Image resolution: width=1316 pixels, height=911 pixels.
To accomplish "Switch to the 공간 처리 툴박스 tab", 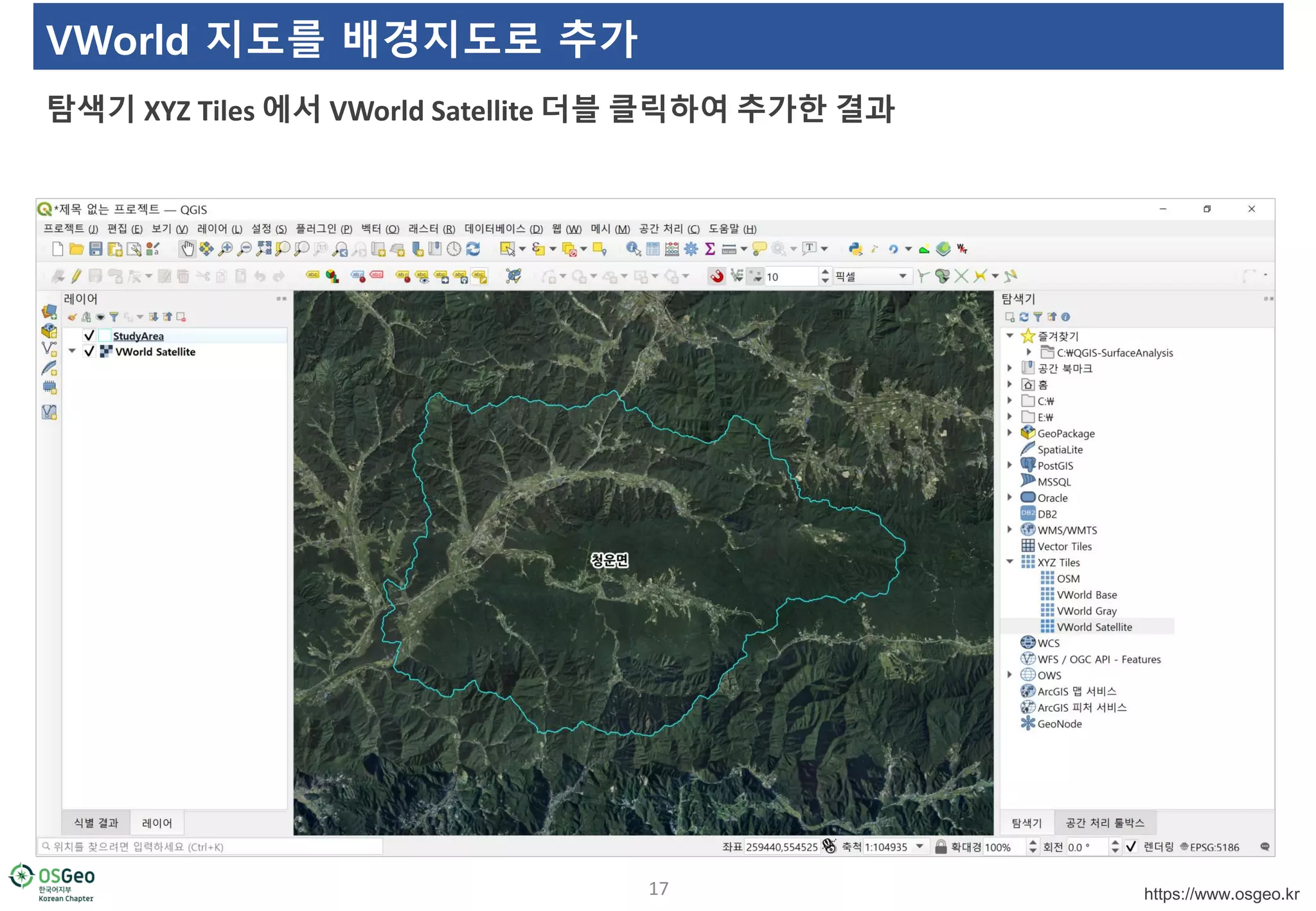I will tap(1105, 823).
